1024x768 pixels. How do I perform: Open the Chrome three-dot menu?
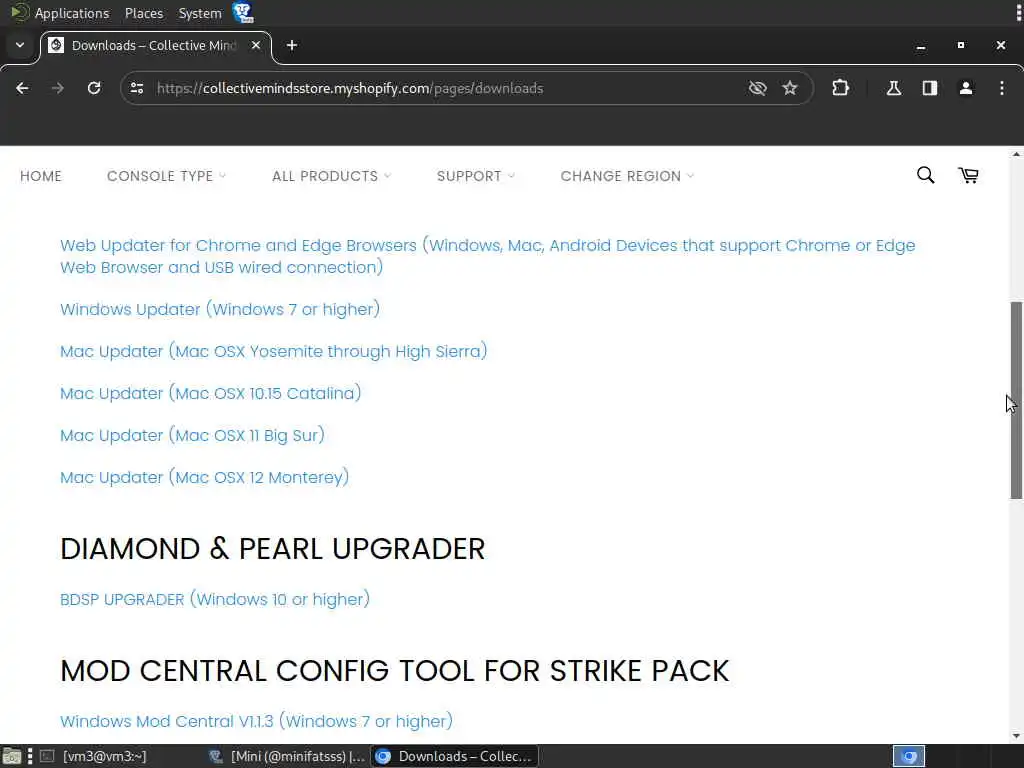point(1002,88)
